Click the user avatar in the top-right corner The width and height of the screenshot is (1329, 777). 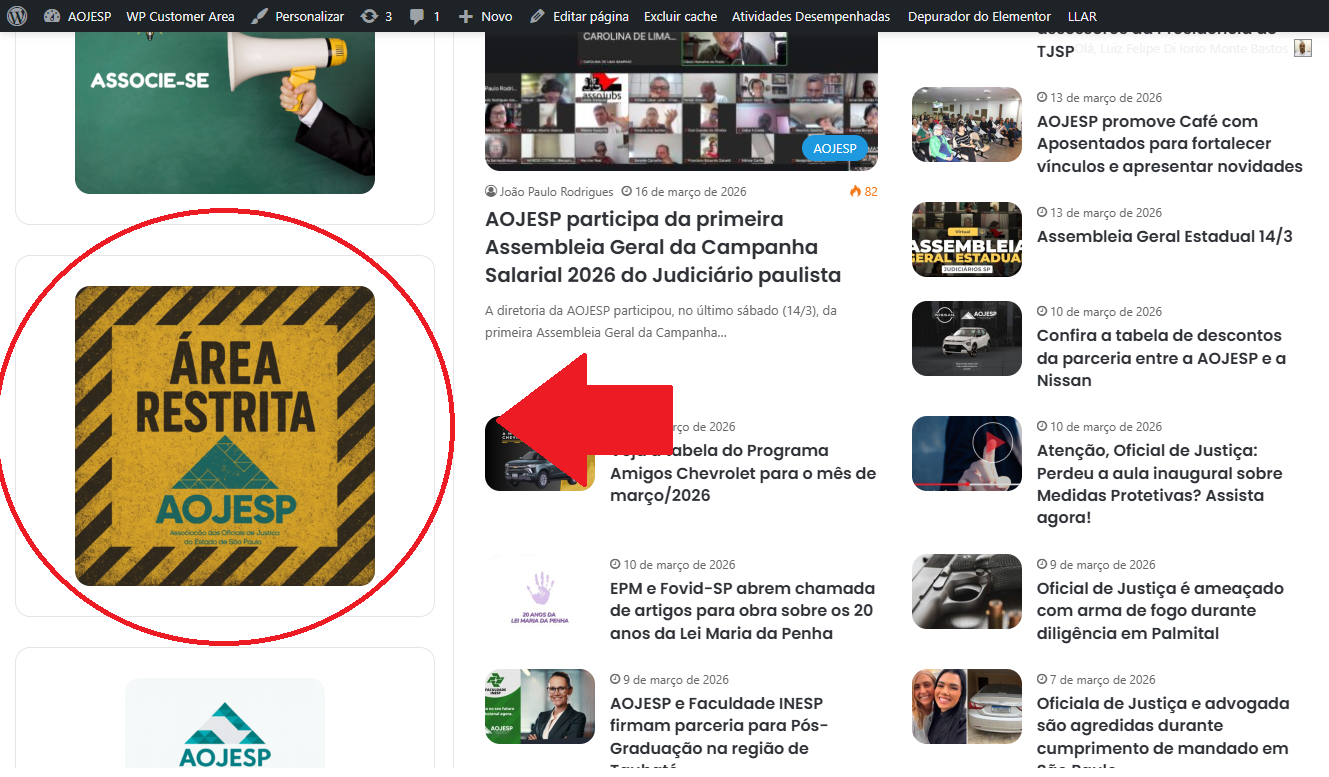tap(1302, 48)
